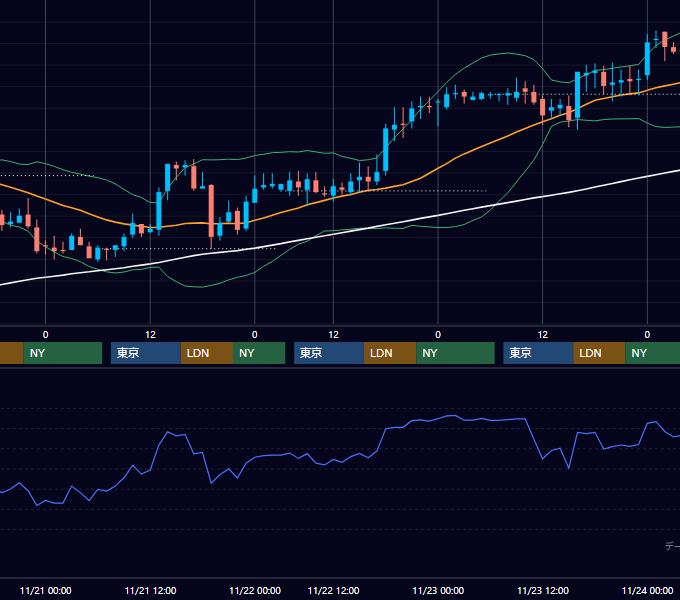Select the 東京 session block on 11/22
680x600 pixels.
click(329, 353)
